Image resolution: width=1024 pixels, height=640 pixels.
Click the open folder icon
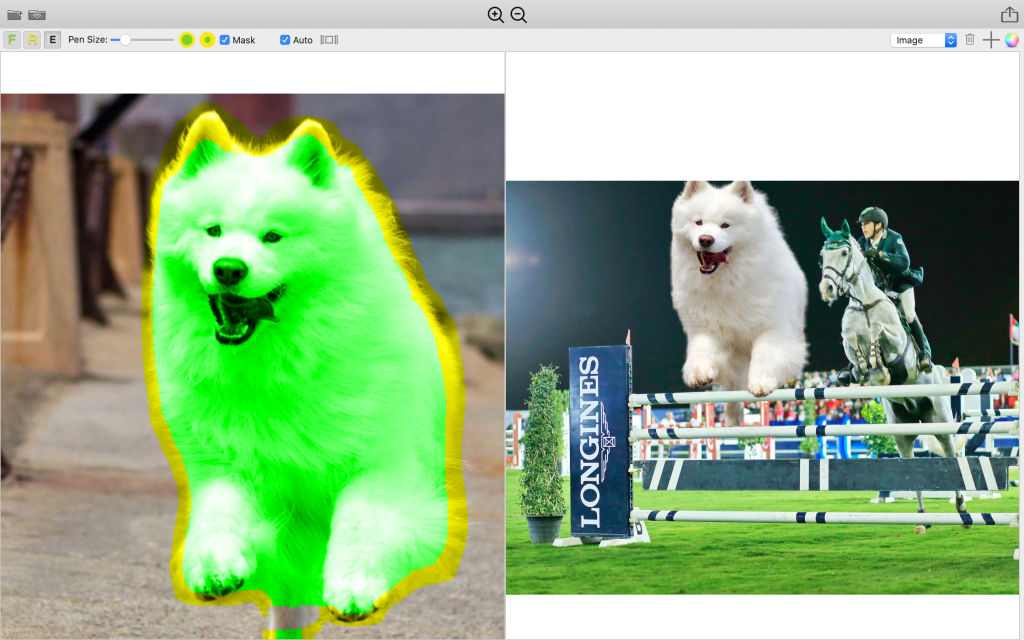point(14,15)
